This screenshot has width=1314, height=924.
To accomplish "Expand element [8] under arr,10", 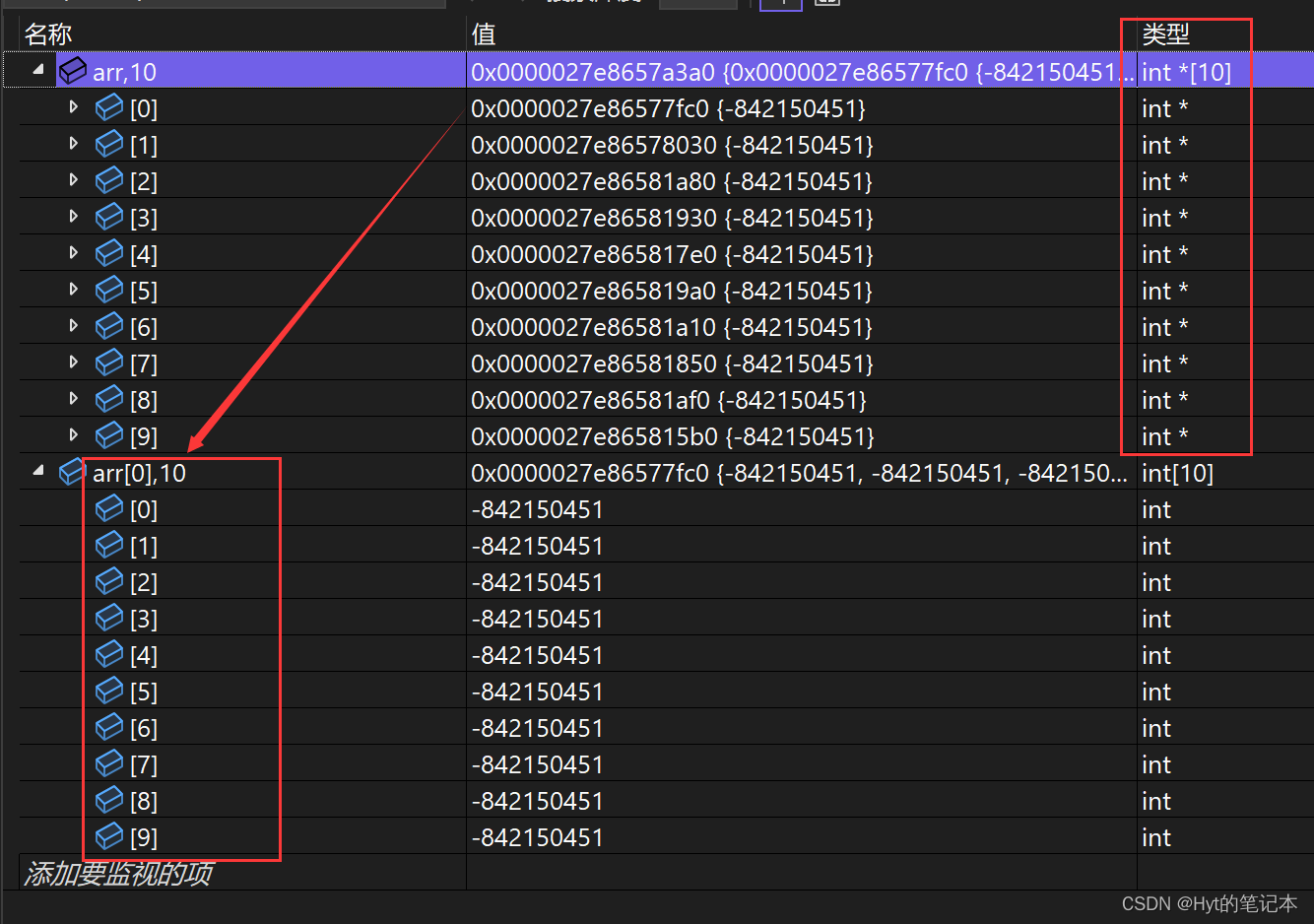I will pyautogui.click(x=74, y=398).
